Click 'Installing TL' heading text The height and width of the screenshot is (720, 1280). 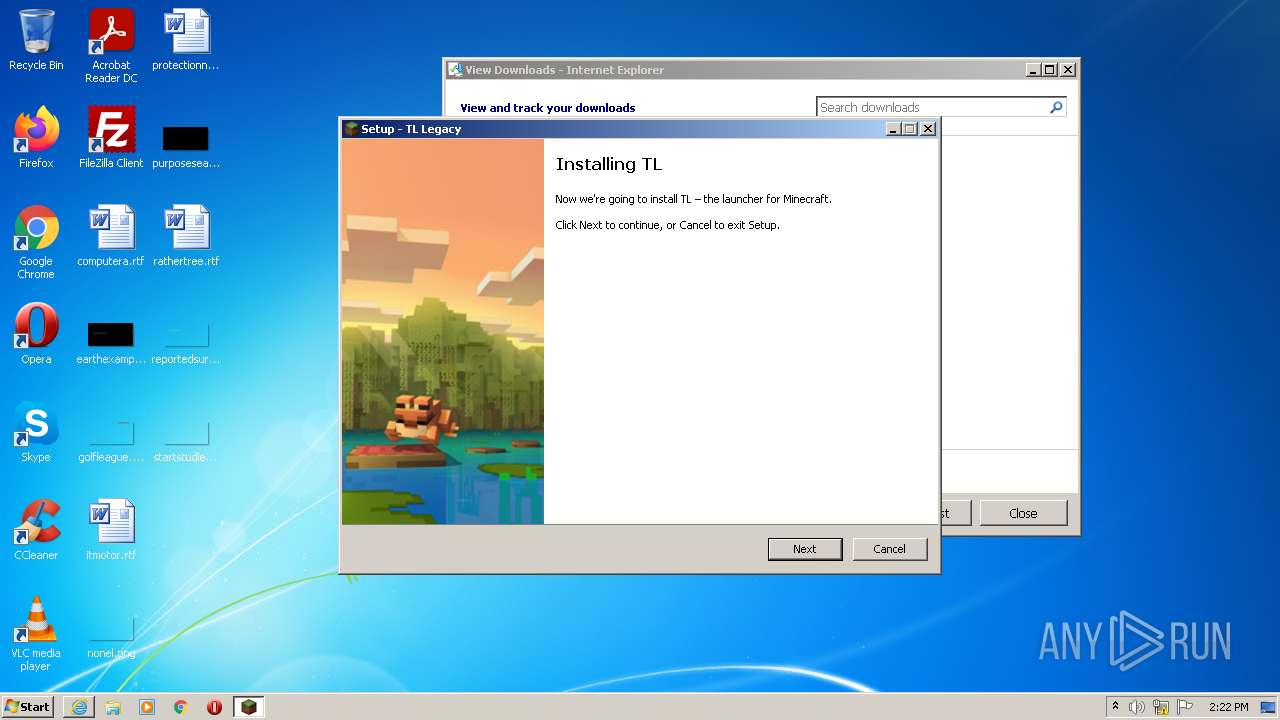(x=609, y=164)
